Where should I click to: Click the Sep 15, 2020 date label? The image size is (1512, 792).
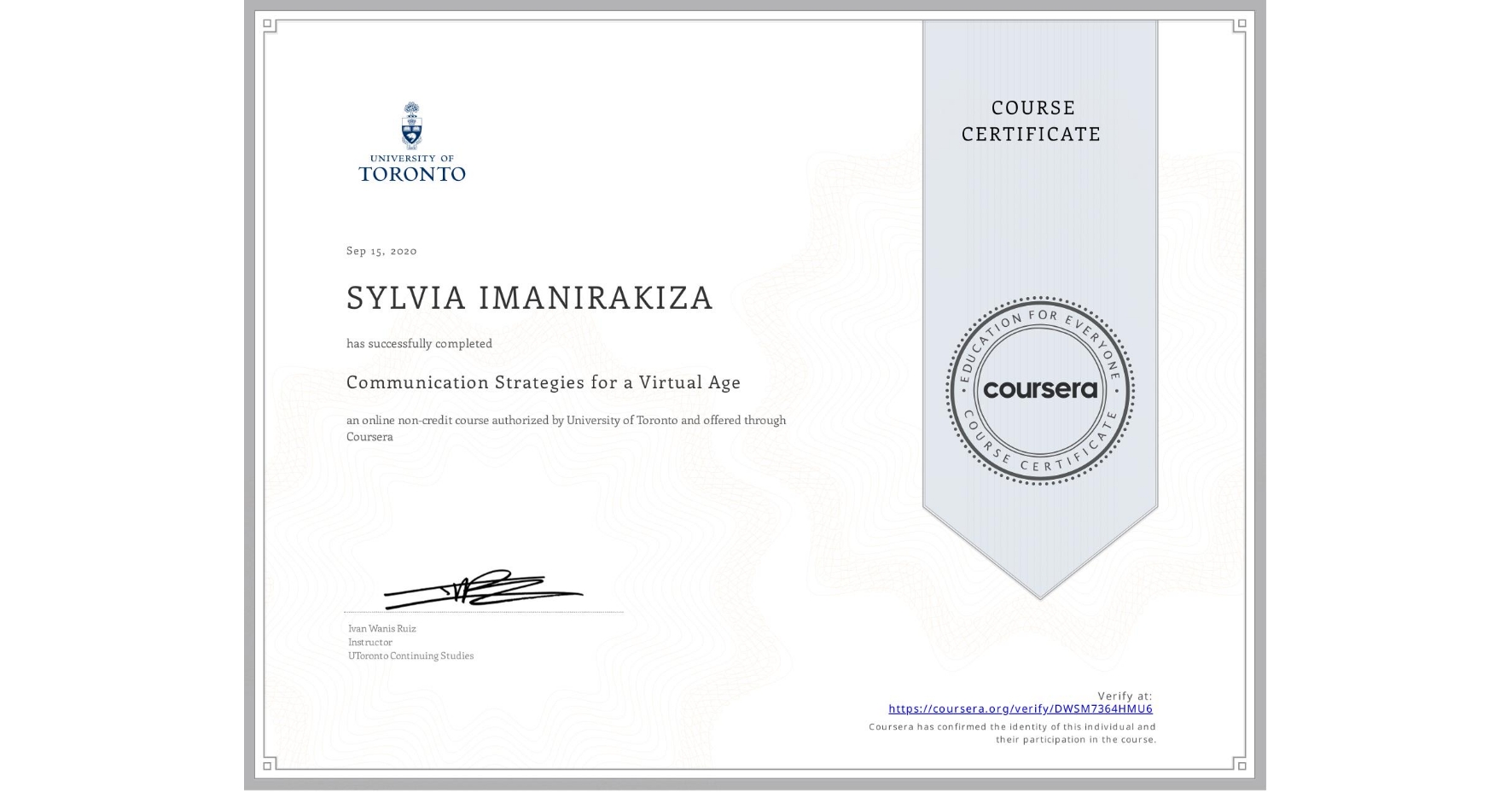(x=381, y=250)
